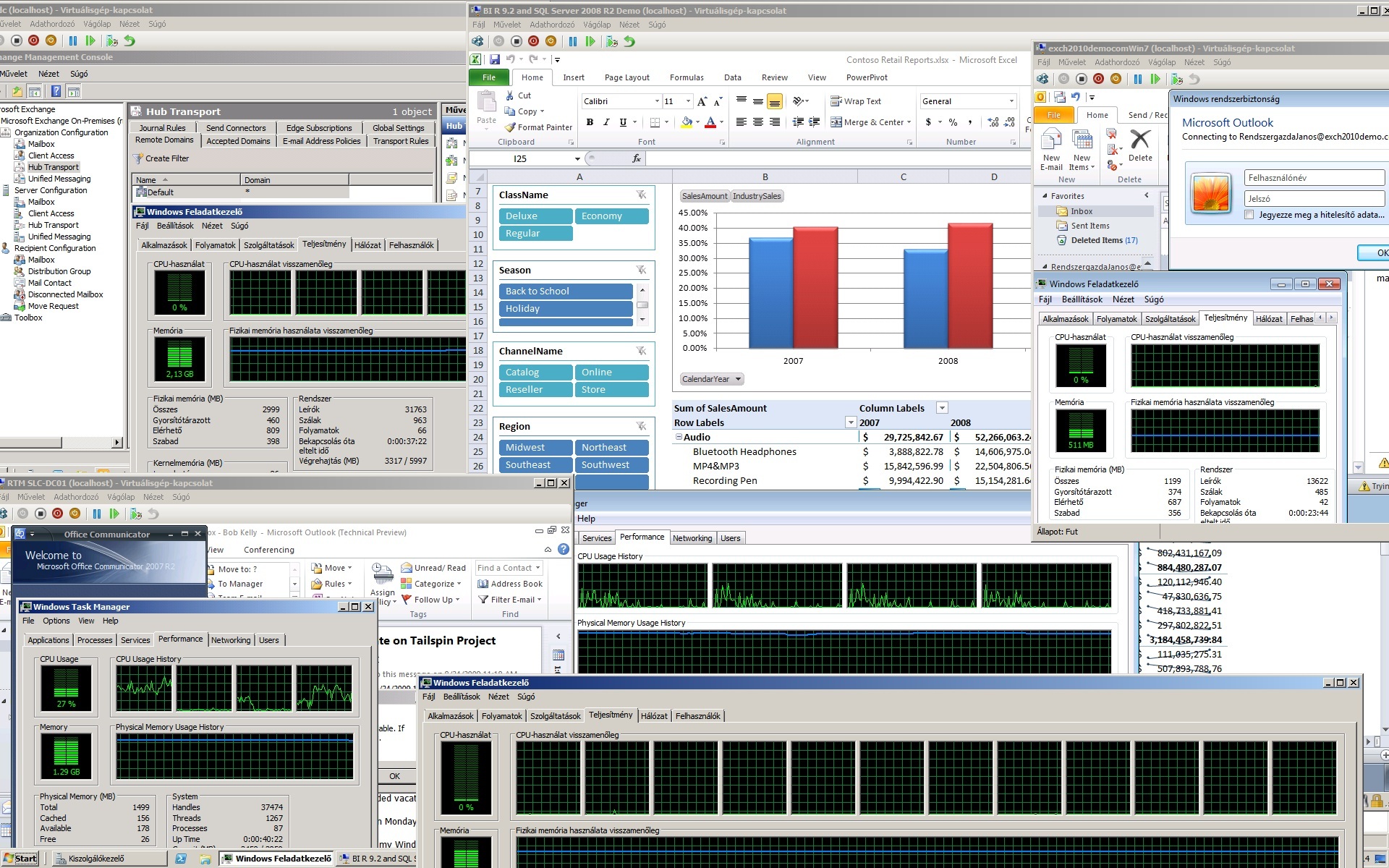
Task: Open the Send Connectors tab in Hub Transport
Action: (x=236, y=128)
